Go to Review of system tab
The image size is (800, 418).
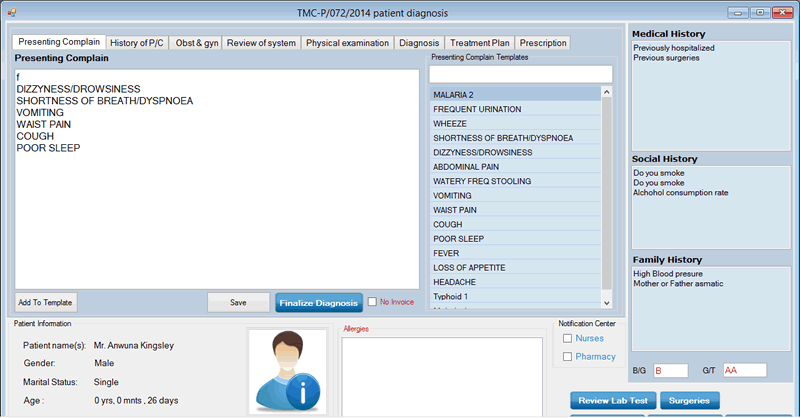[x=261, y=43]
